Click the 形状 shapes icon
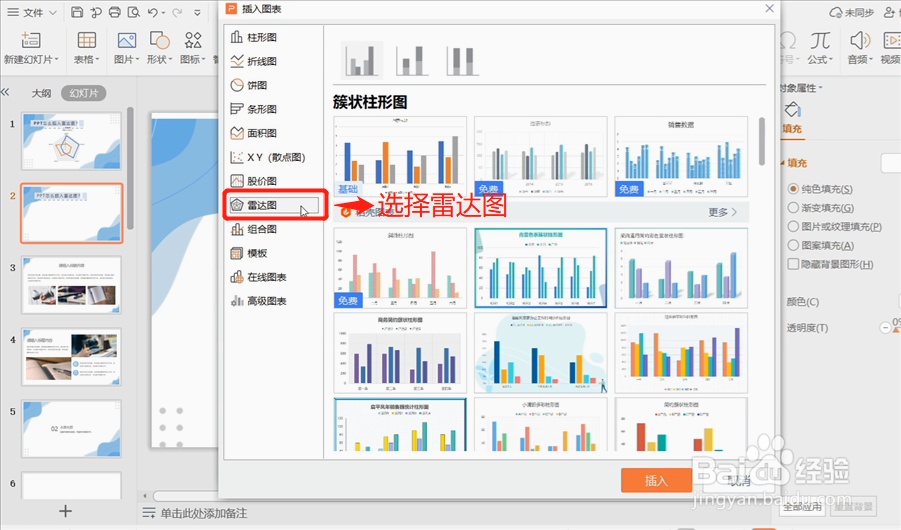 tap(159, 40)
